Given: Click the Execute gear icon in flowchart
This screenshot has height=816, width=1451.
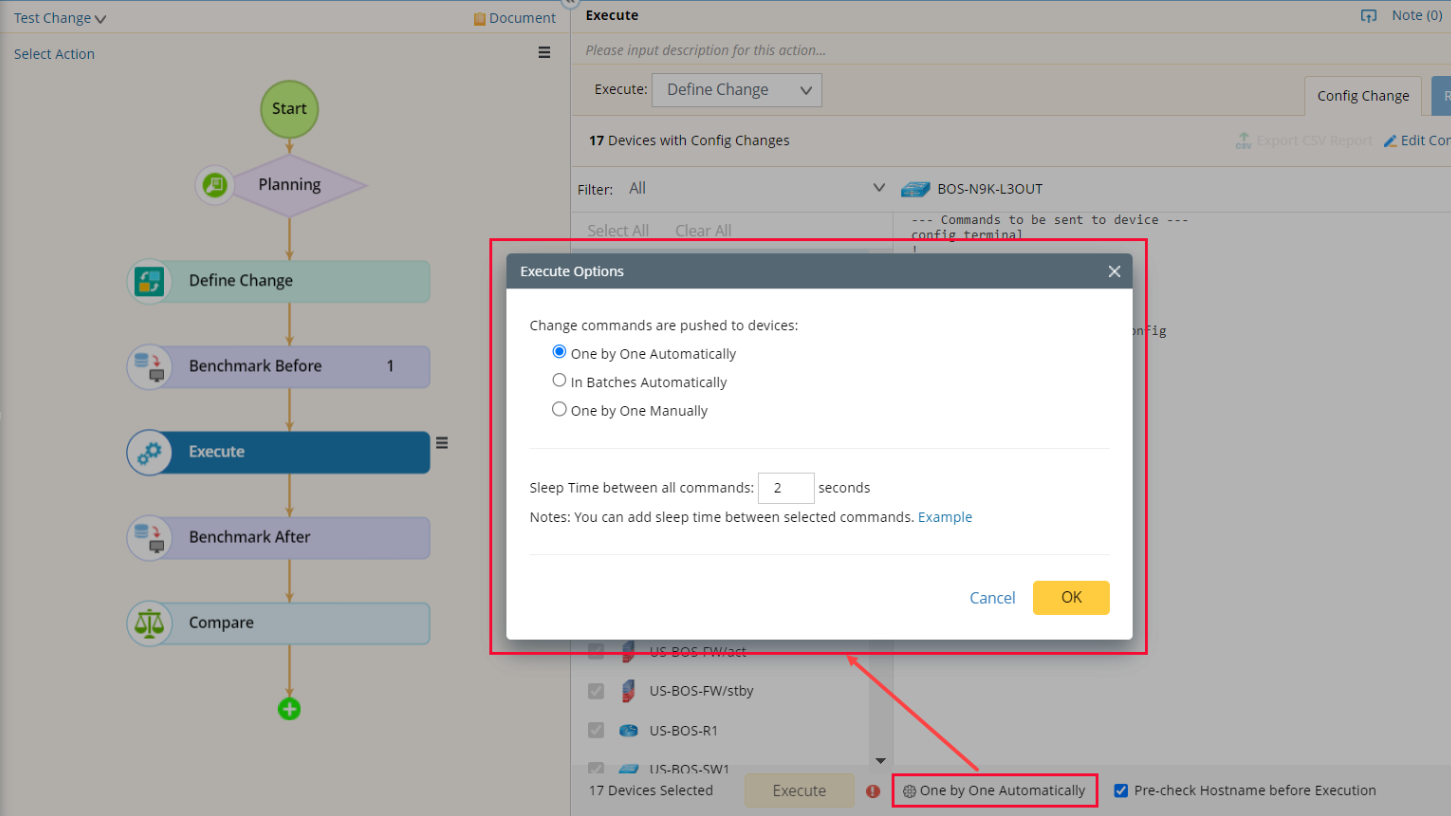Looking at the screenshot, I should click(x=149, y=453).
